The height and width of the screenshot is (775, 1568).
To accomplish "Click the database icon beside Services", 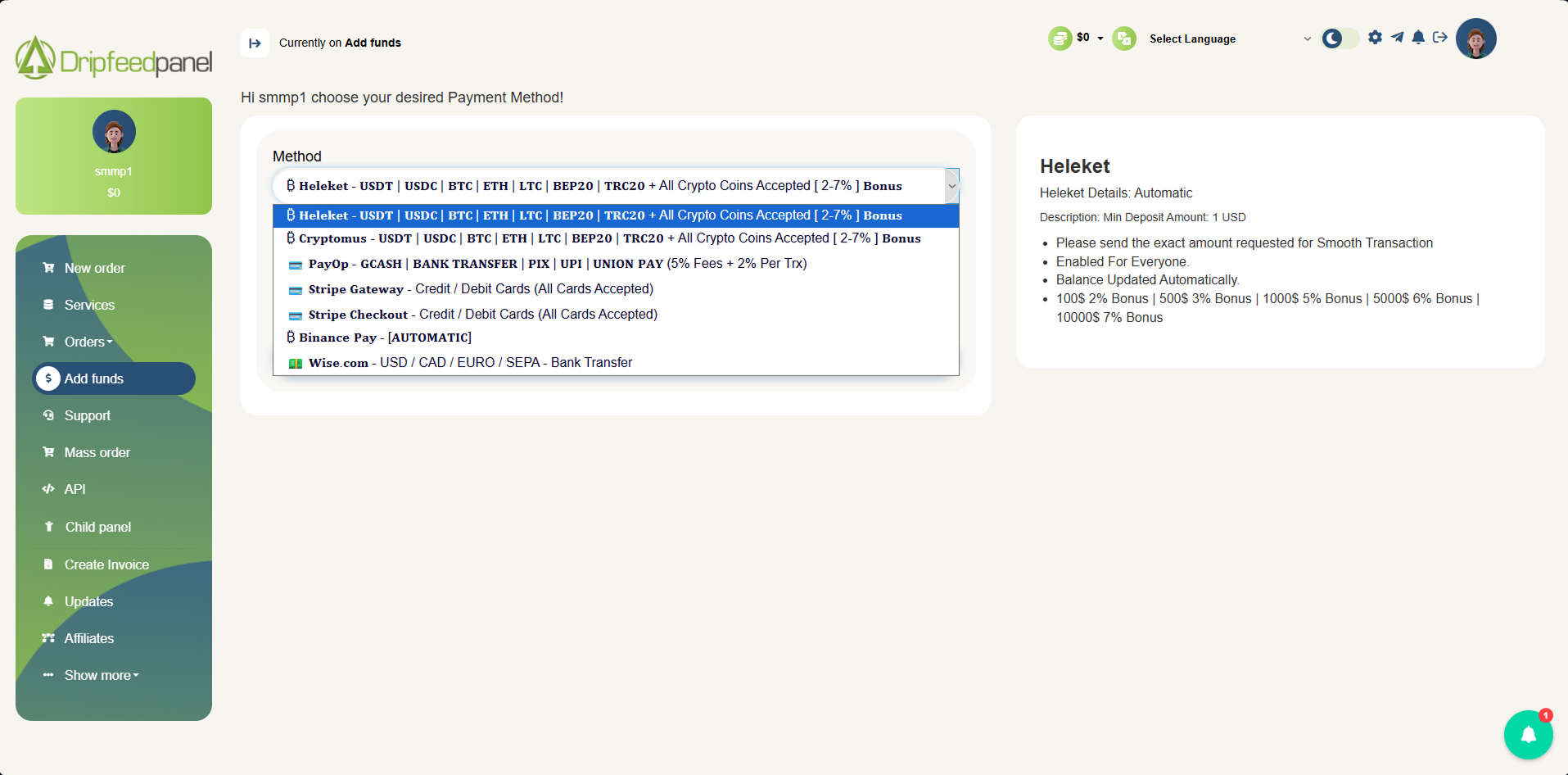I will [48, 305].
